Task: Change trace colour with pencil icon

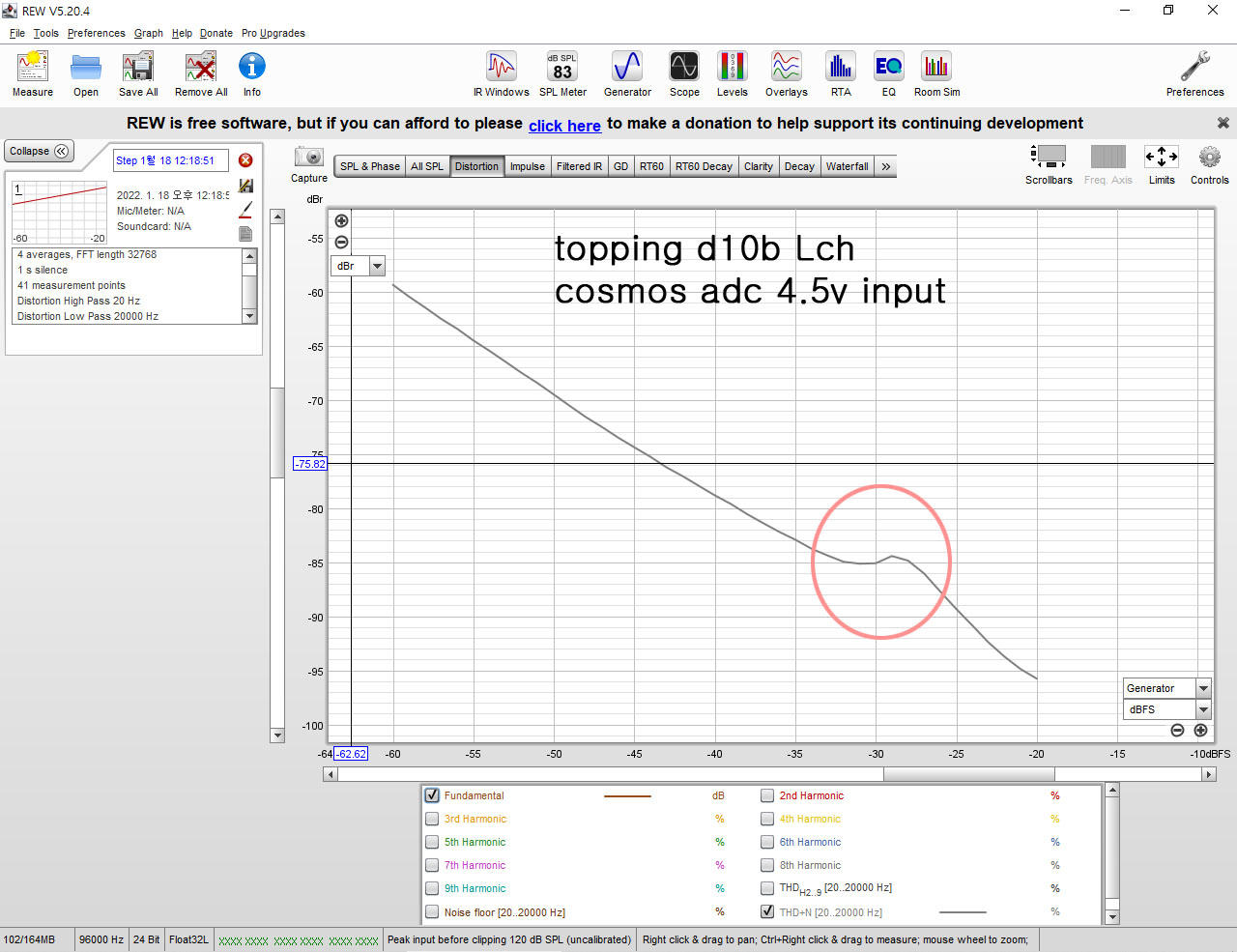Action: [x=245, y=209]
